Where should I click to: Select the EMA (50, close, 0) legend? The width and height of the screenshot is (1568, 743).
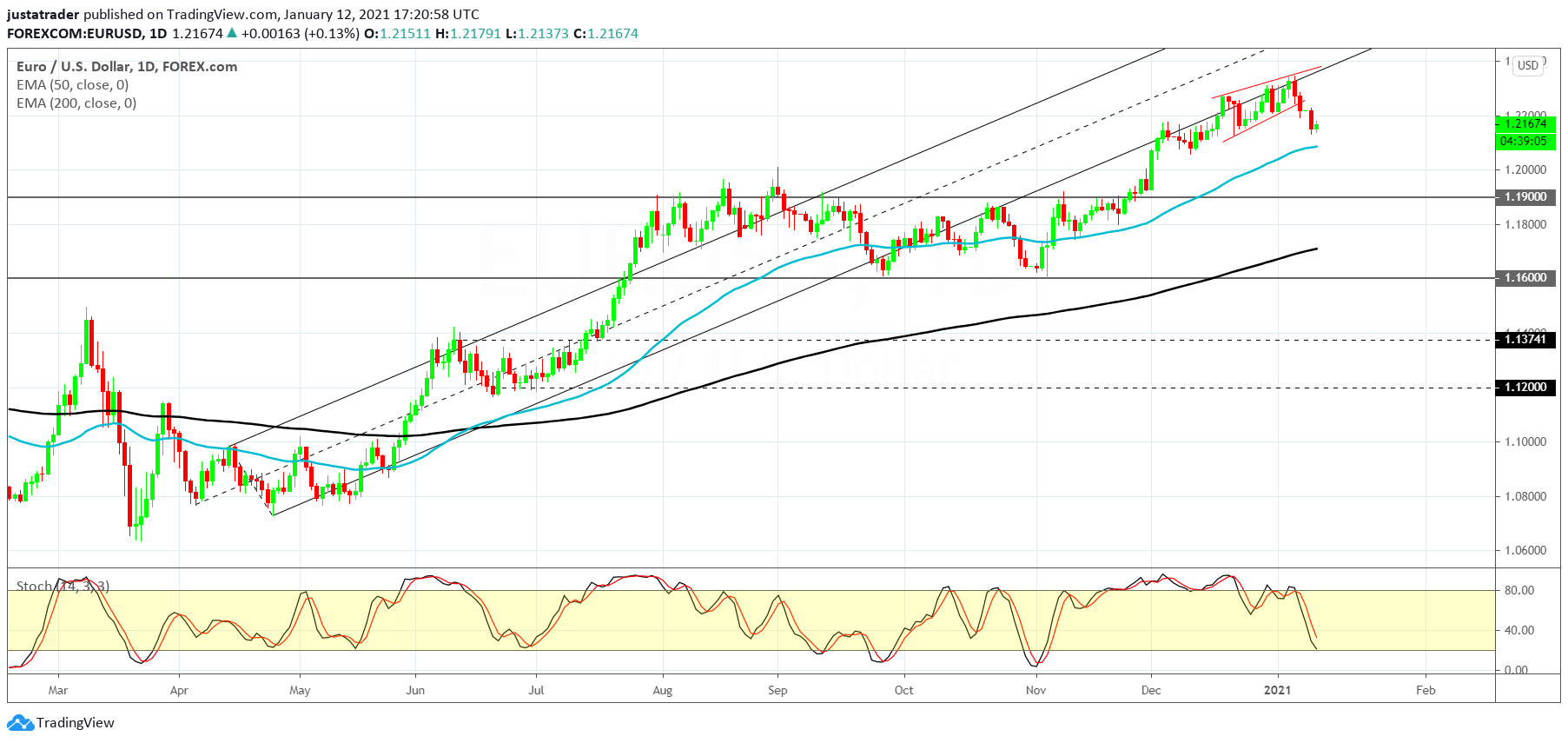[73, 85]
